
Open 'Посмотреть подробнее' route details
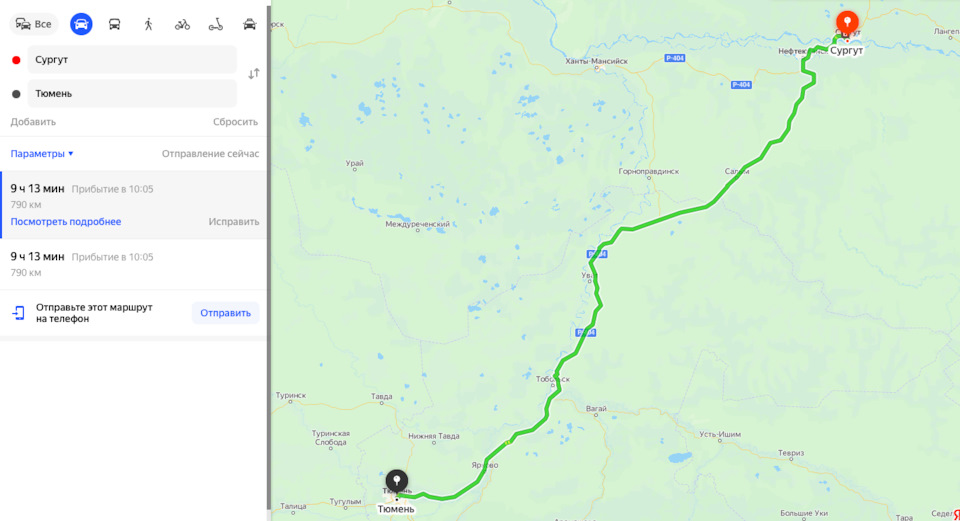(x=66, y=222)
